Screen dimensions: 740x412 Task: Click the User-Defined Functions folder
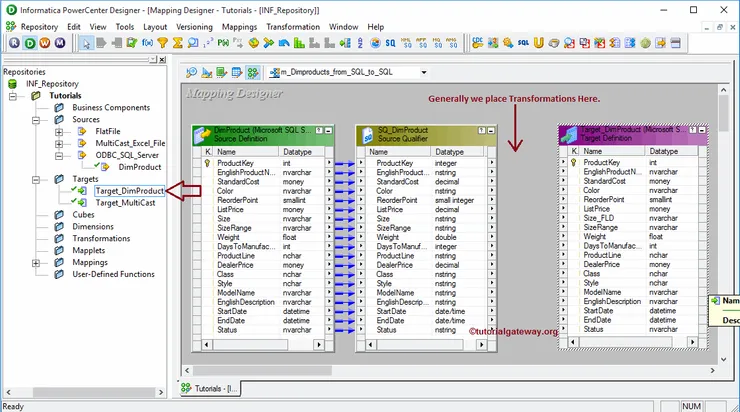coord(113,274)
